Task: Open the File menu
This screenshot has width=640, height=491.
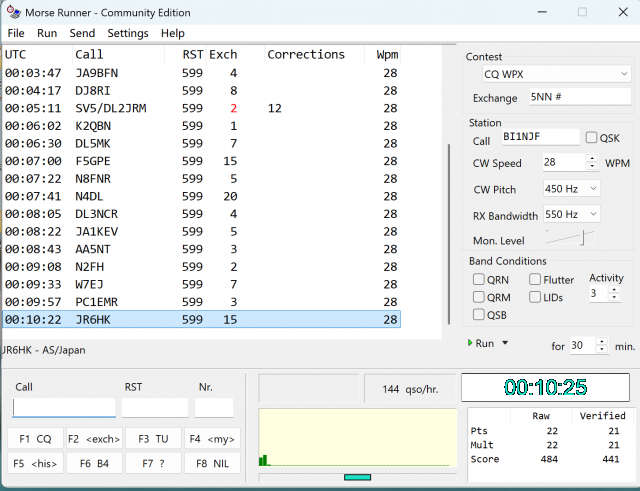Action: (16, 33)
